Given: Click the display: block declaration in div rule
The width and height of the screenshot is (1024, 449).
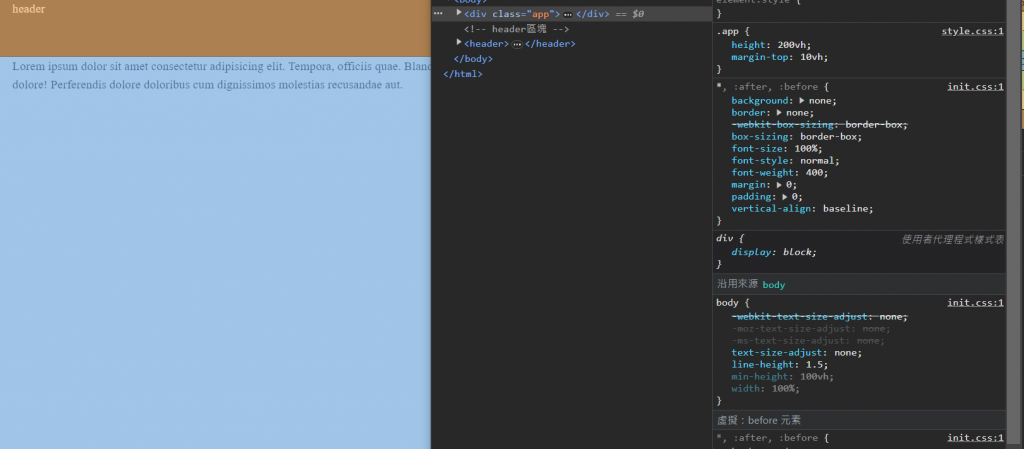Looking at the screenshot, I should click(x=774, y=252).
